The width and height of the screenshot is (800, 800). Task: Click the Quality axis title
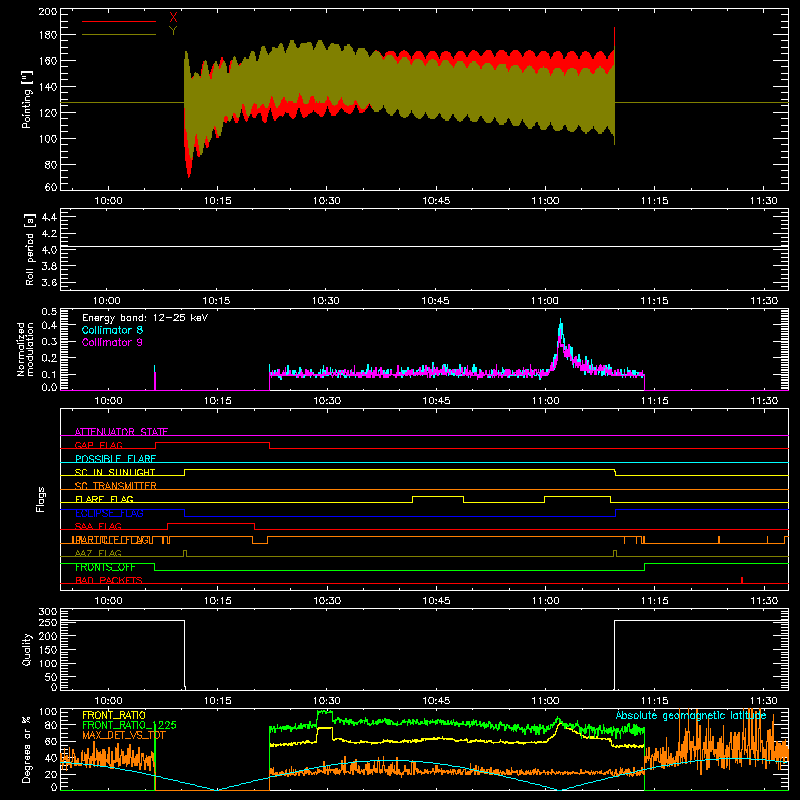pos(27,649)
